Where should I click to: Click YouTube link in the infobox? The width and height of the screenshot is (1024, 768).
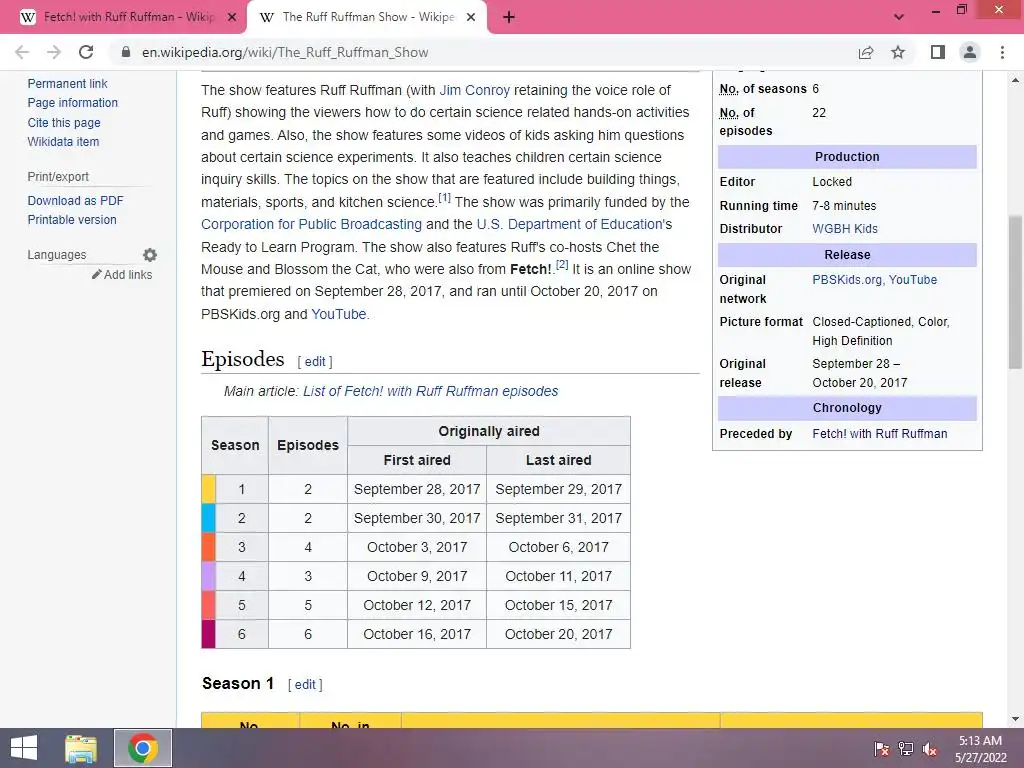[912, 280]
